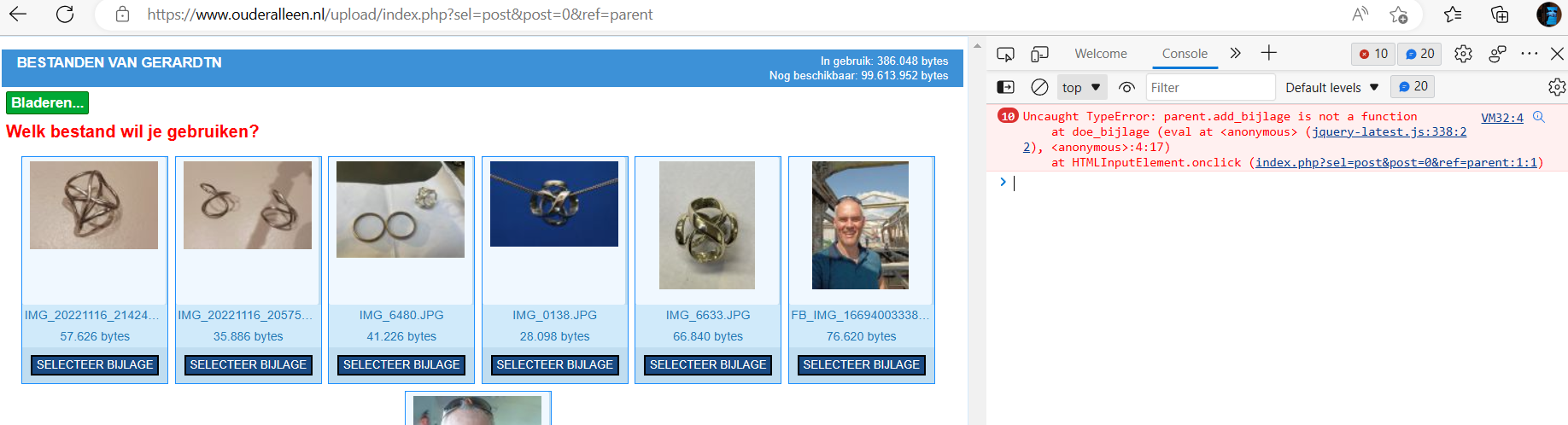Expand more DevTools tabs chevron

(1235, 53)
